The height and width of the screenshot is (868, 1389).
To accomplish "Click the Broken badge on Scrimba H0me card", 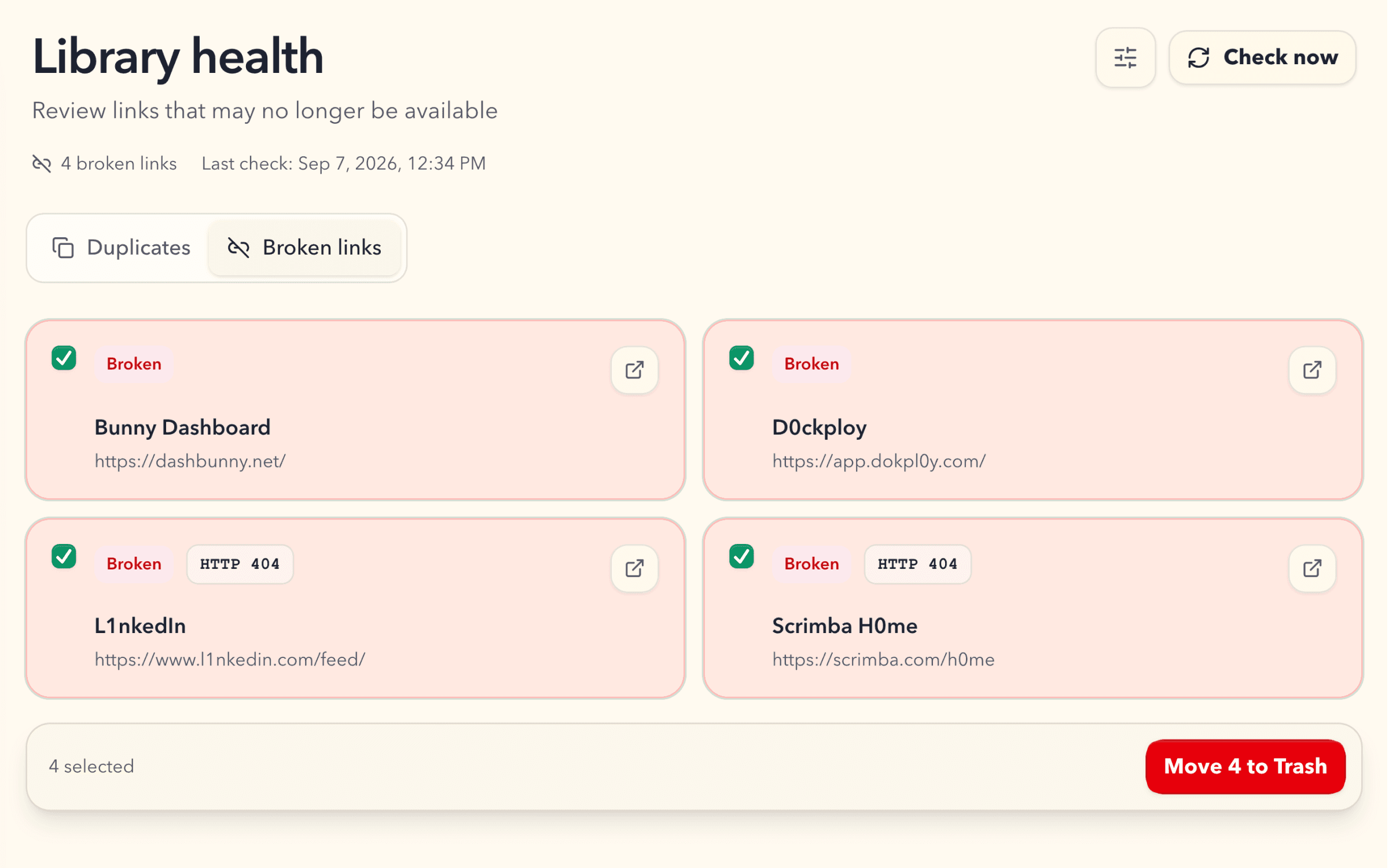I will point(811,564).
